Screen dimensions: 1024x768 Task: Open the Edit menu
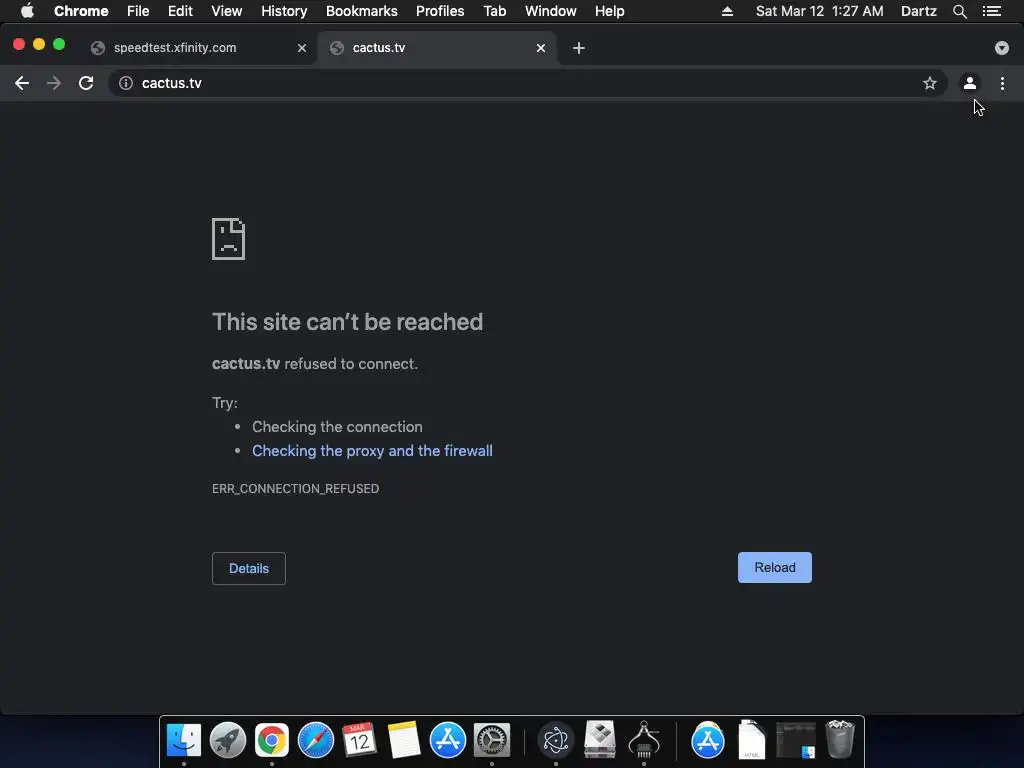(180, 11)
